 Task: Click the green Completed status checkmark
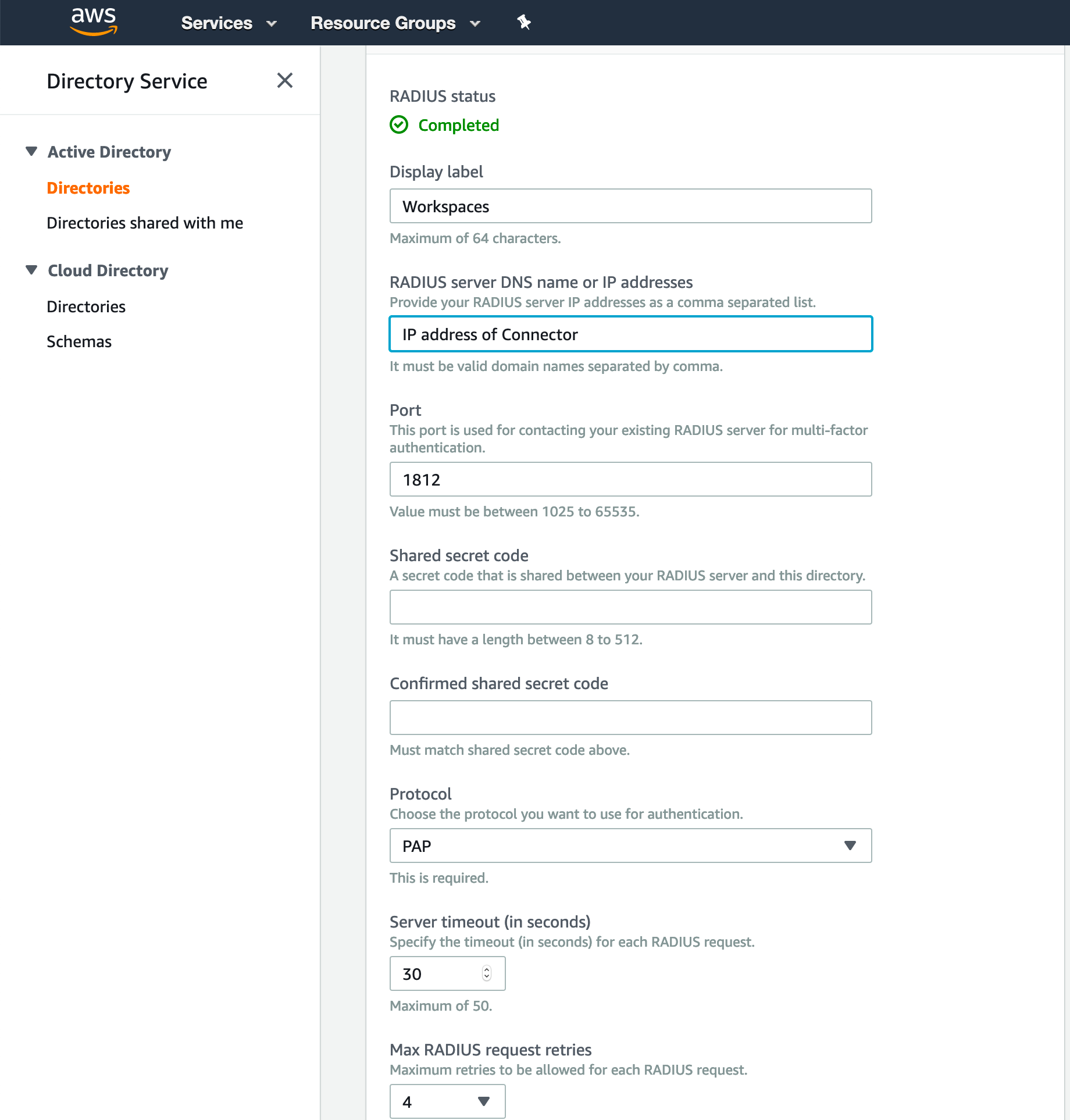[x=399, y=124]
